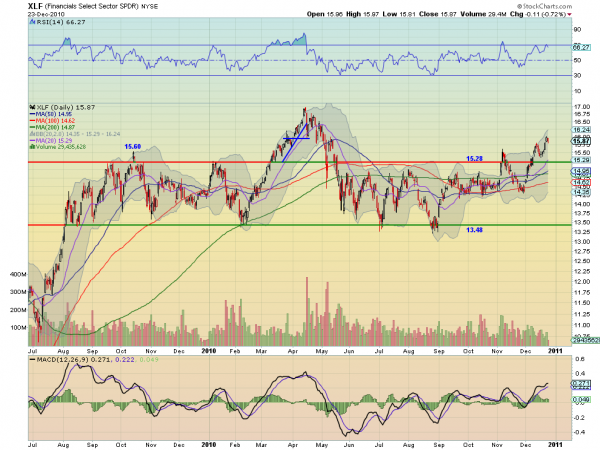Click the 15.60 price annotation
600x450 pixels.
132,147
